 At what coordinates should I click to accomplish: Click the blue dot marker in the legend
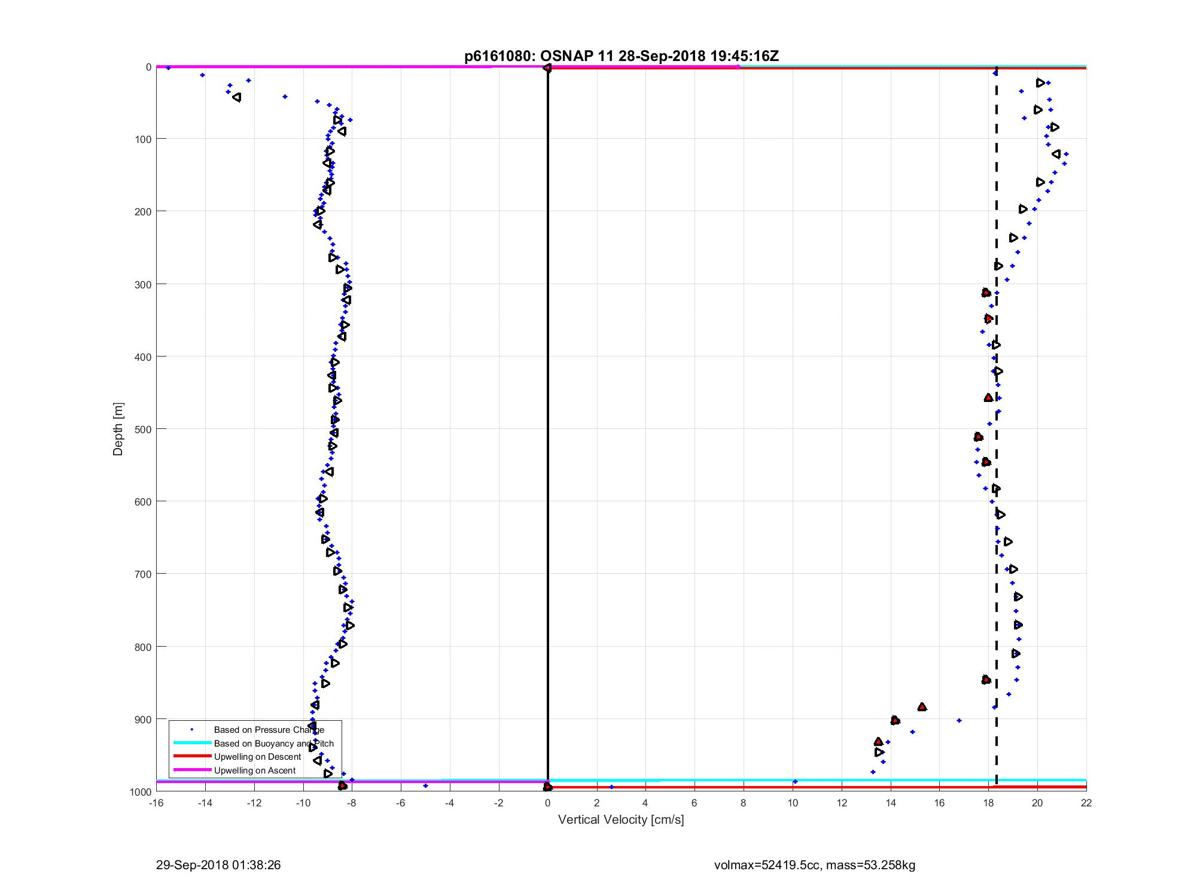tap(190, 730)
